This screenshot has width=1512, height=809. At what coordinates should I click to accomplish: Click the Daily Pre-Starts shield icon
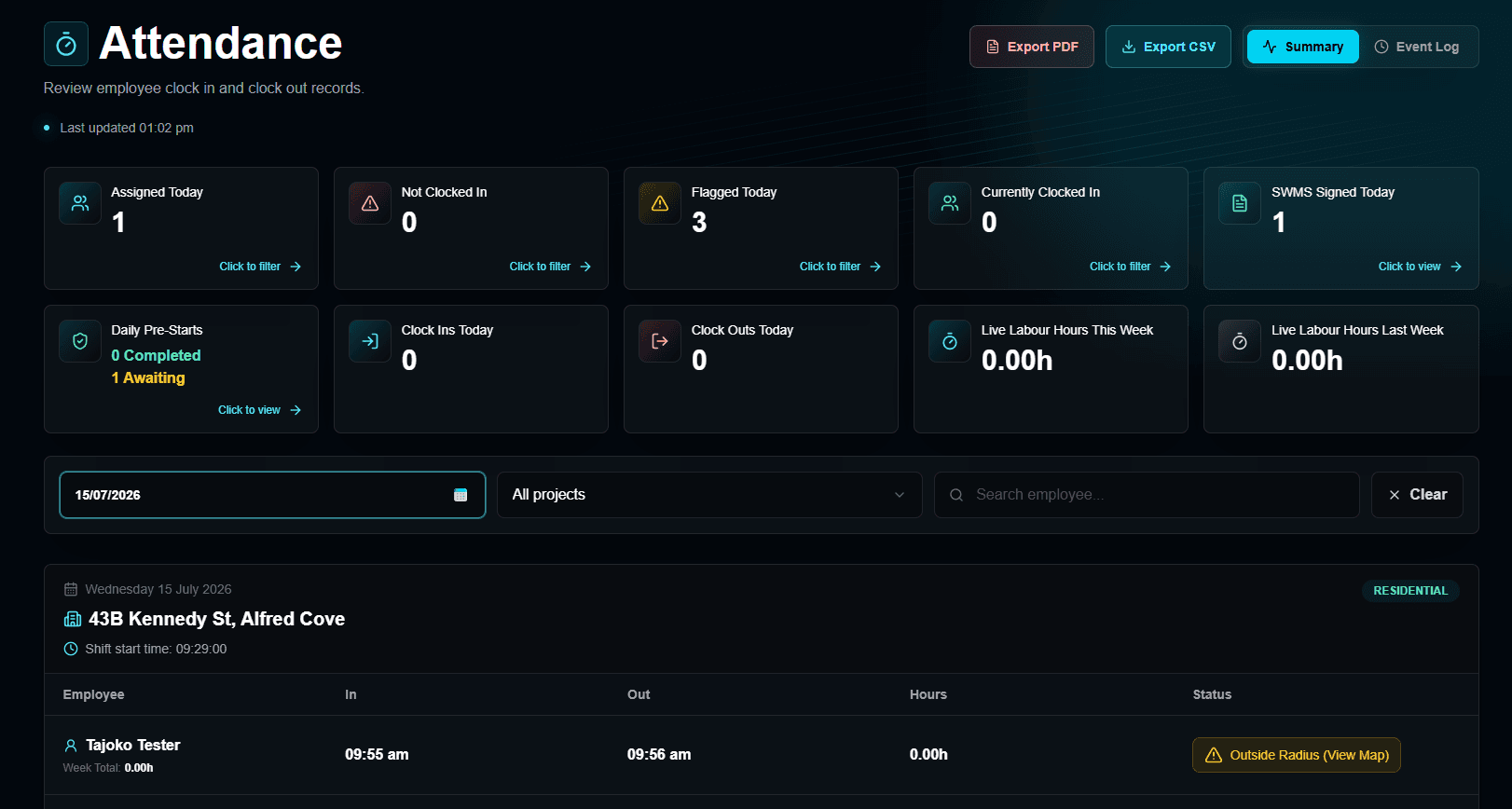[x=80, y=341]
